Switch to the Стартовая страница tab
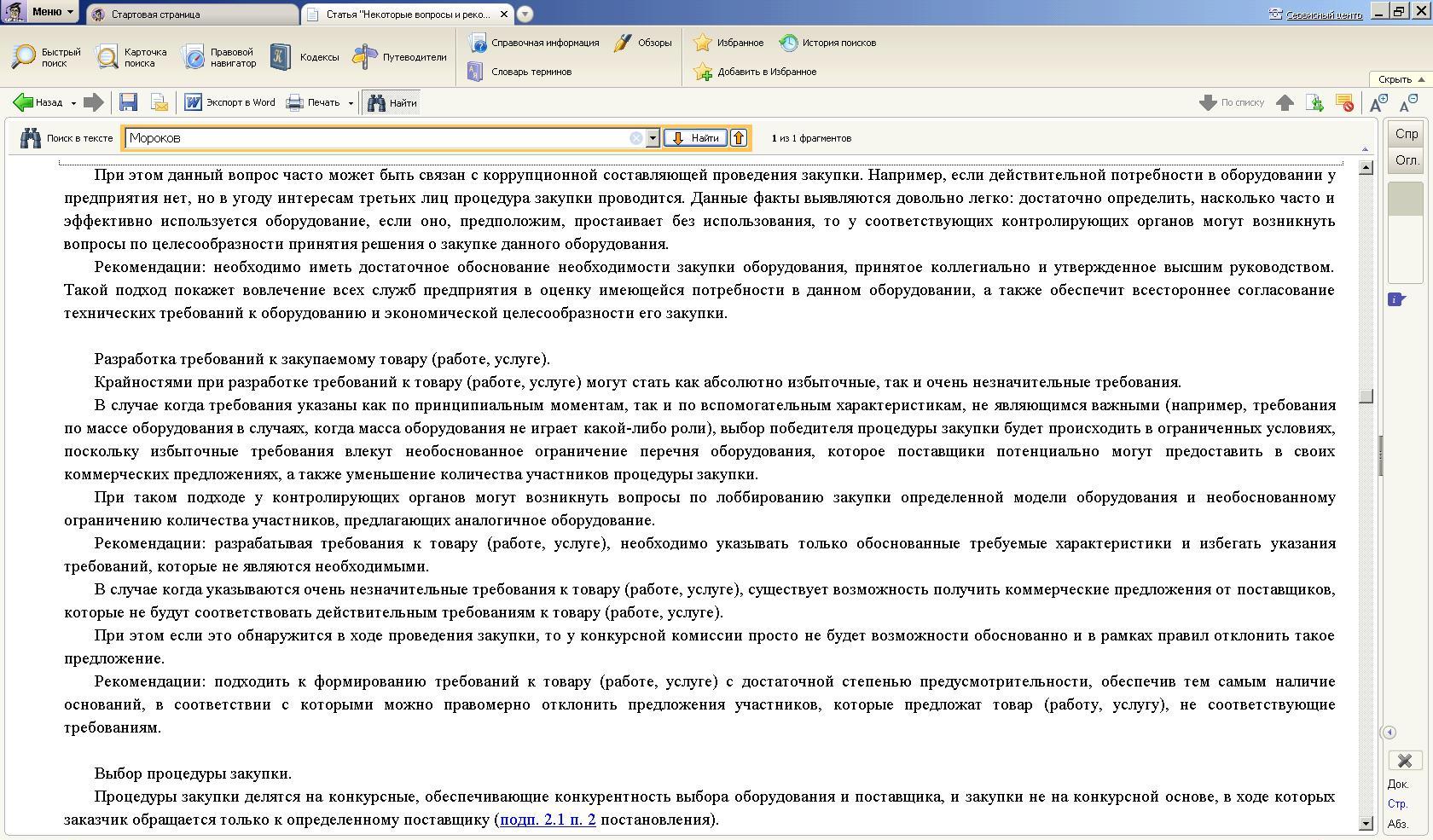Image resolution: width=1433 pixels, height=840 pixels. tap(192, 14)
